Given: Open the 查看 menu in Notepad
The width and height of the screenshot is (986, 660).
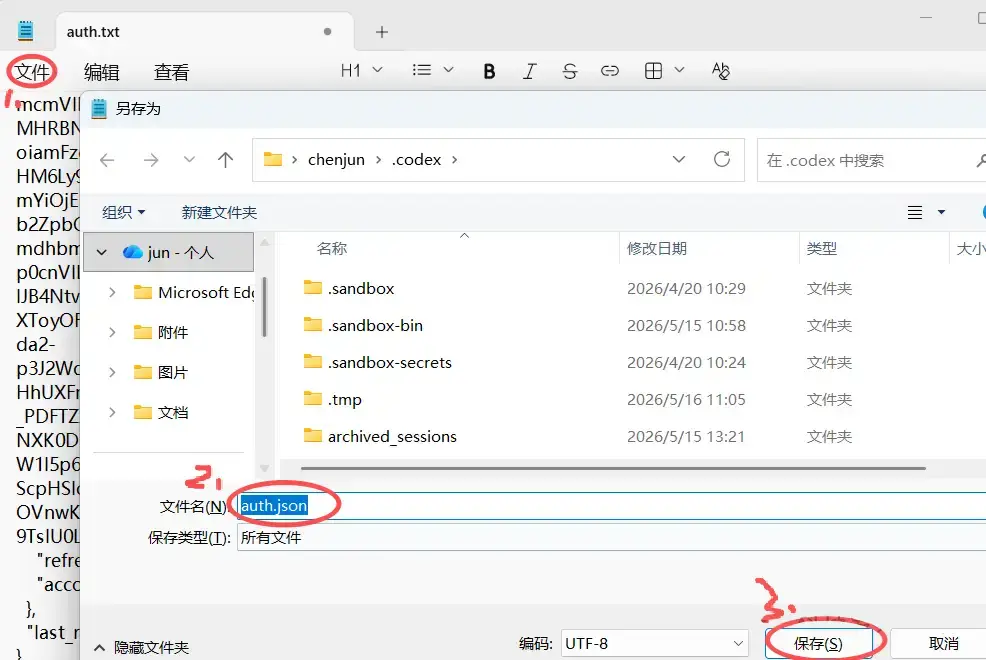Looking at the screenshot, I should [171, 72].
